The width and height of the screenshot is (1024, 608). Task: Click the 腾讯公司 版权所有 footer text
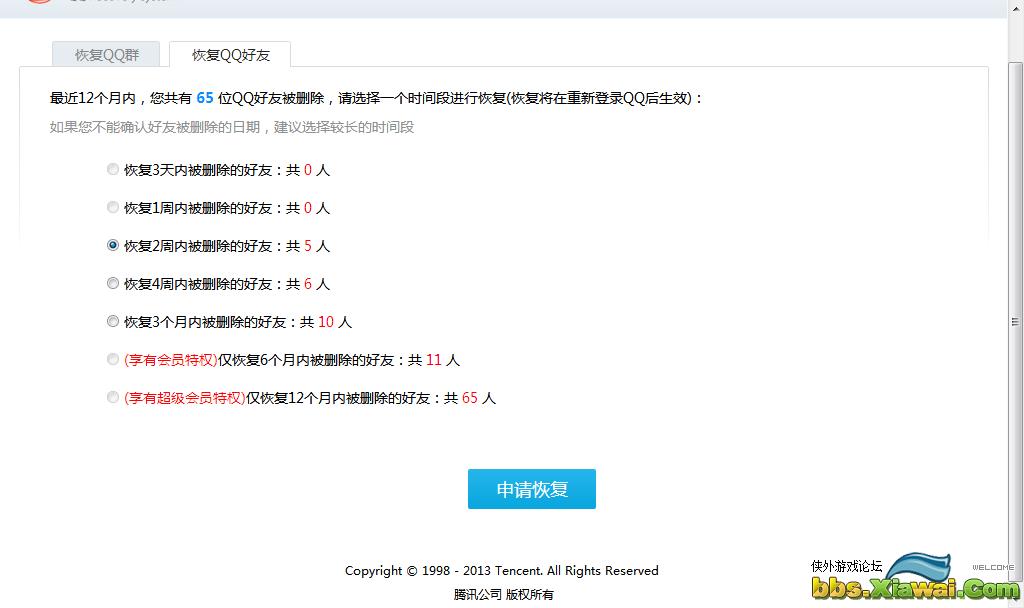(504, 594)
